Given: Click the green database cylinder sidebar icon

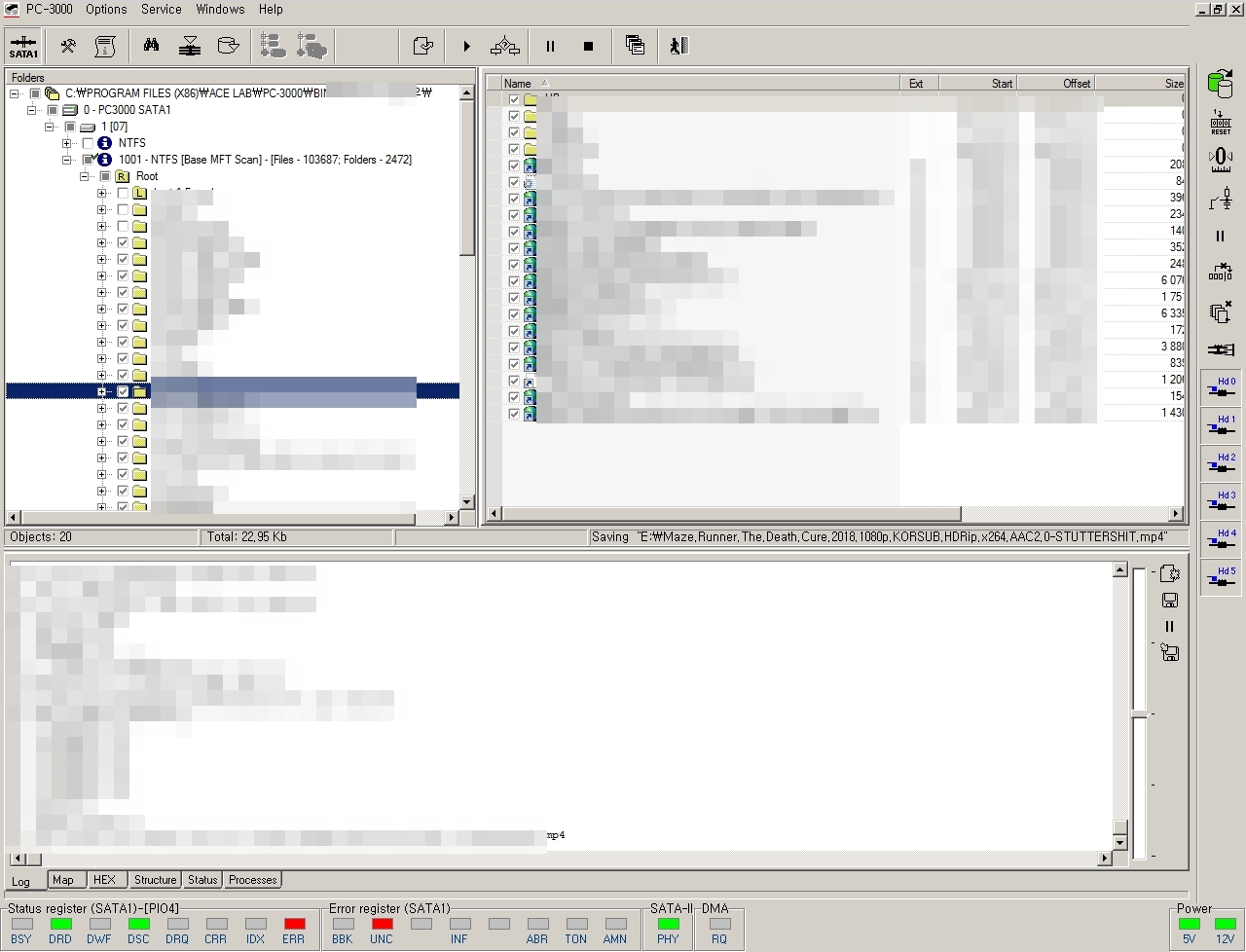Looking at the screenshot, I should 1220,84.
